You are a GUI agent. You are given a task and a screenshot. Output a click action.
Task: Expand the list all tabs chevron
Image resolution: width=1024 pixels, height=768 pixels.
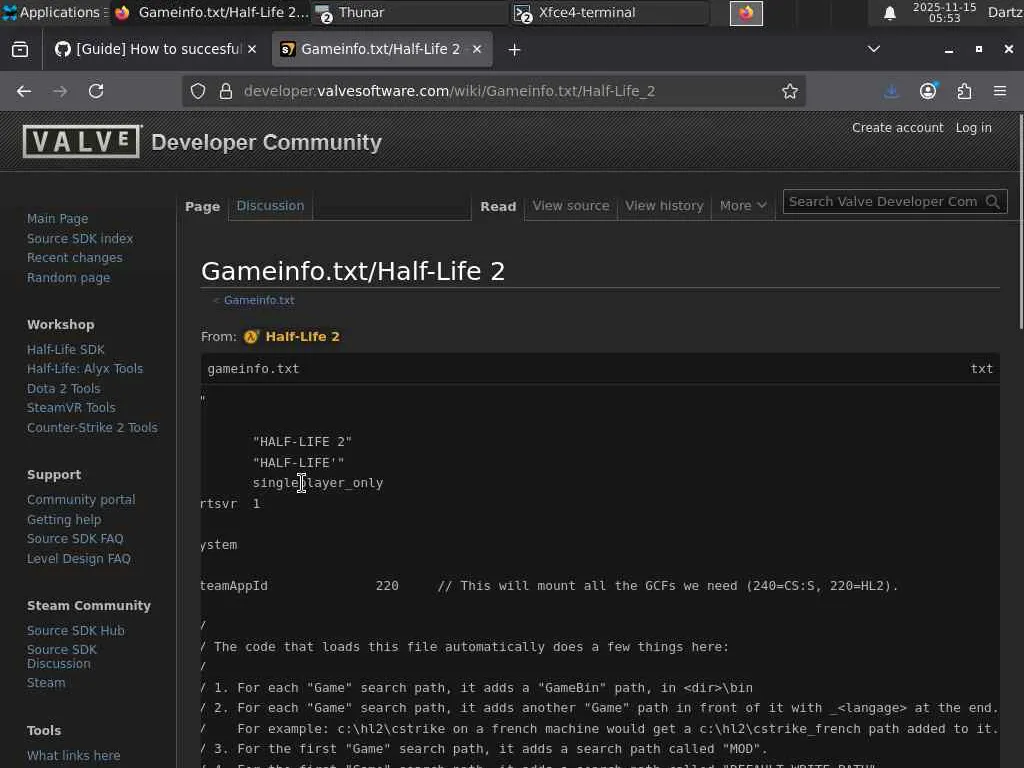(x=873, y=49)
